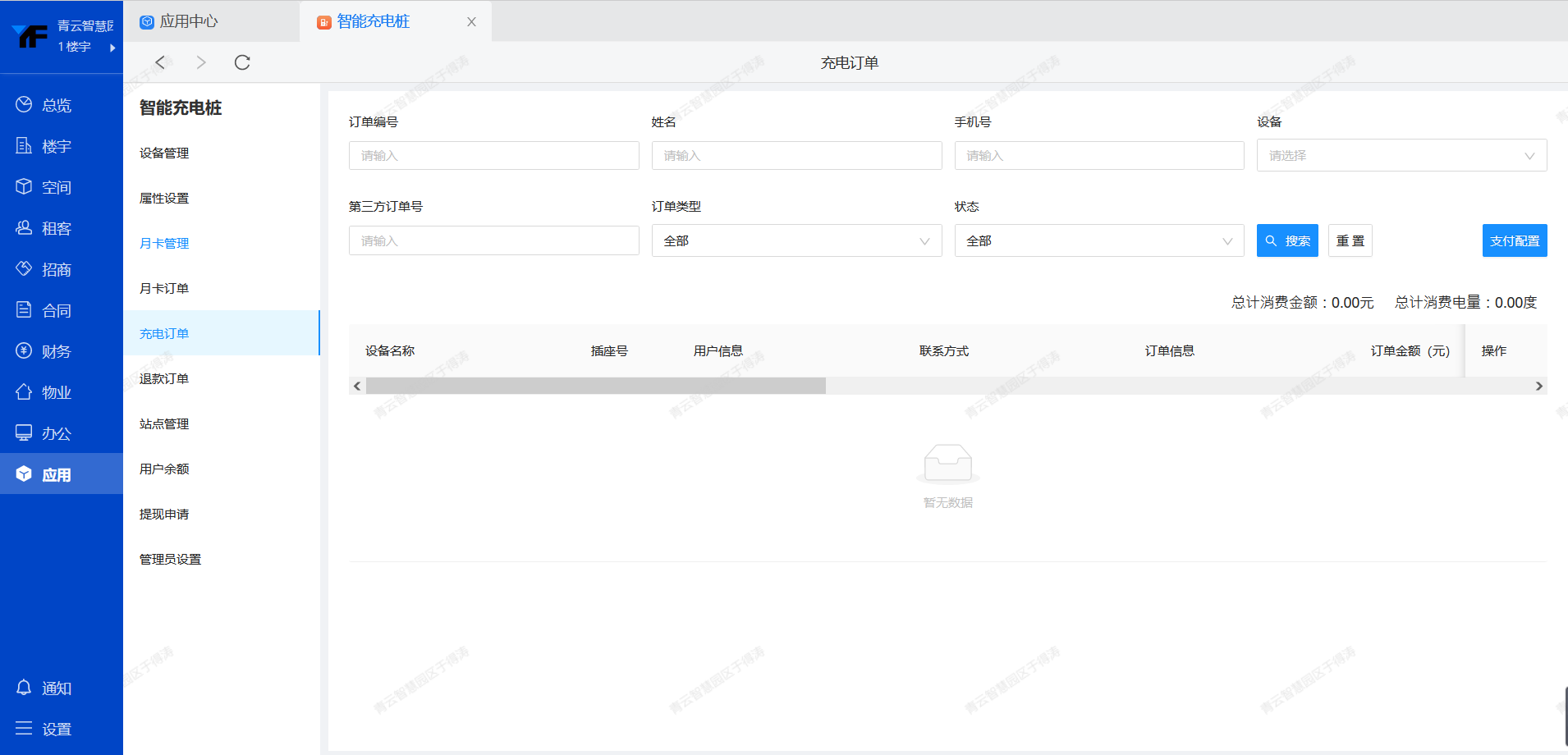Select 月卡管理 menu item

[x=164, y=243]
